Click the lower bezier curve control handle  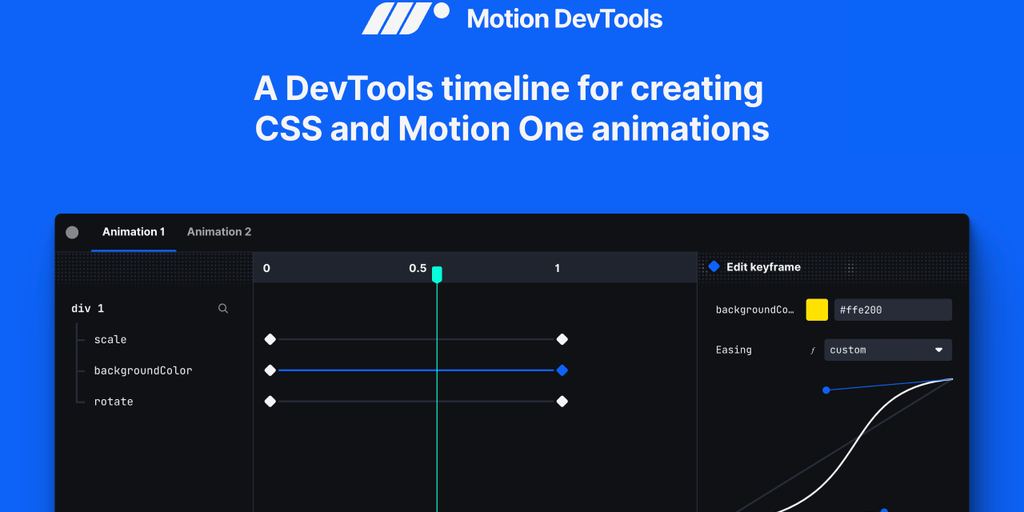(884, 510)
